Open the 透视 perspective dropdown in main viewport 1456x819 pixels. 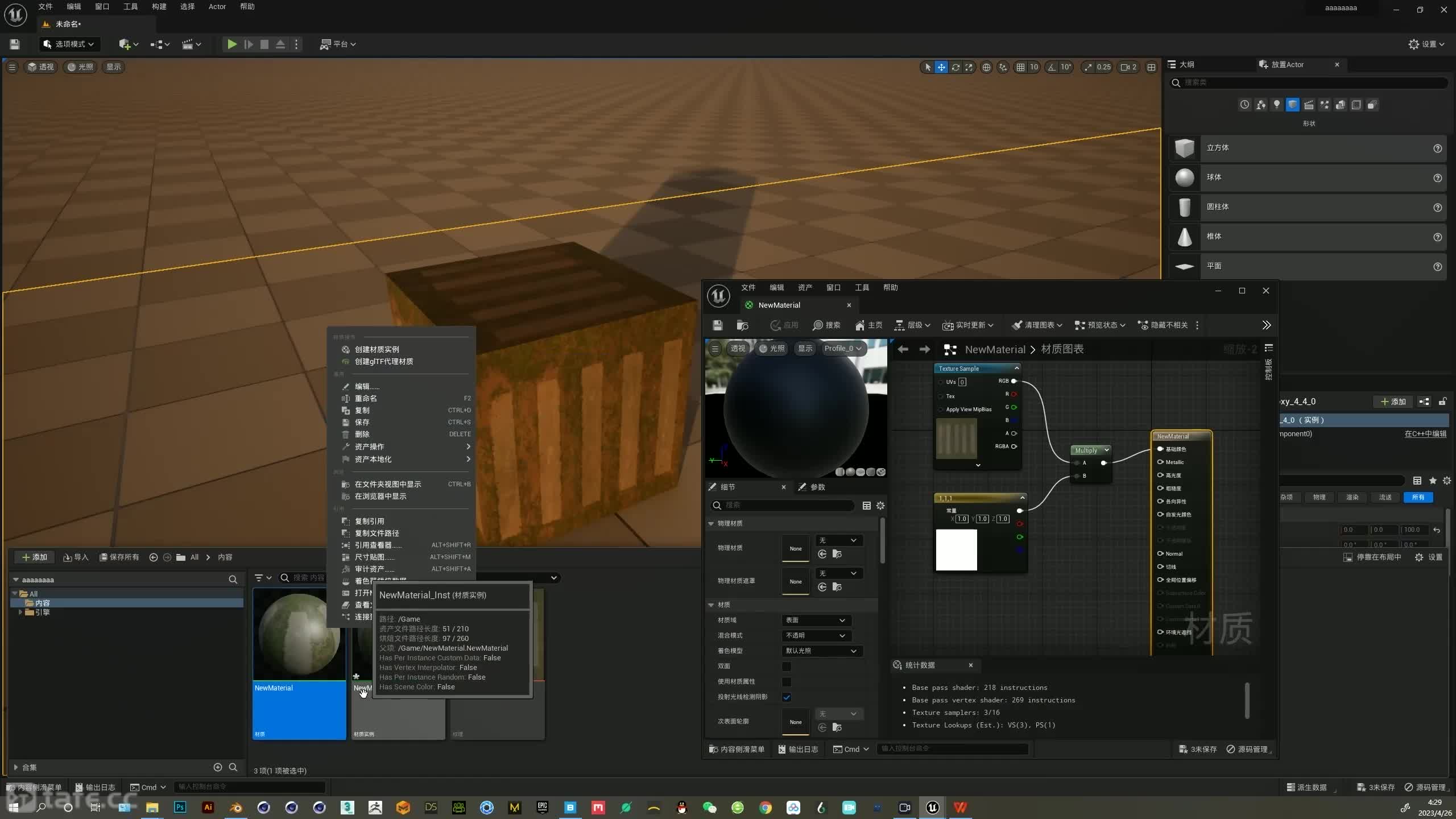[x=41, y=67]
